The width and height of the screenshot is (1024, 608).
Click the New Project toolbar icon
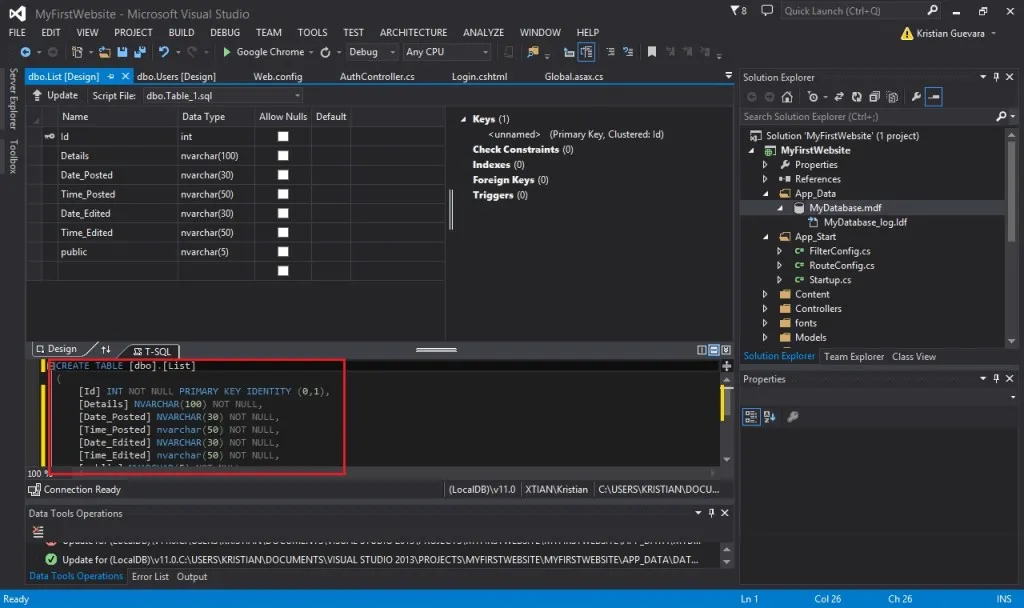[77, 52]
